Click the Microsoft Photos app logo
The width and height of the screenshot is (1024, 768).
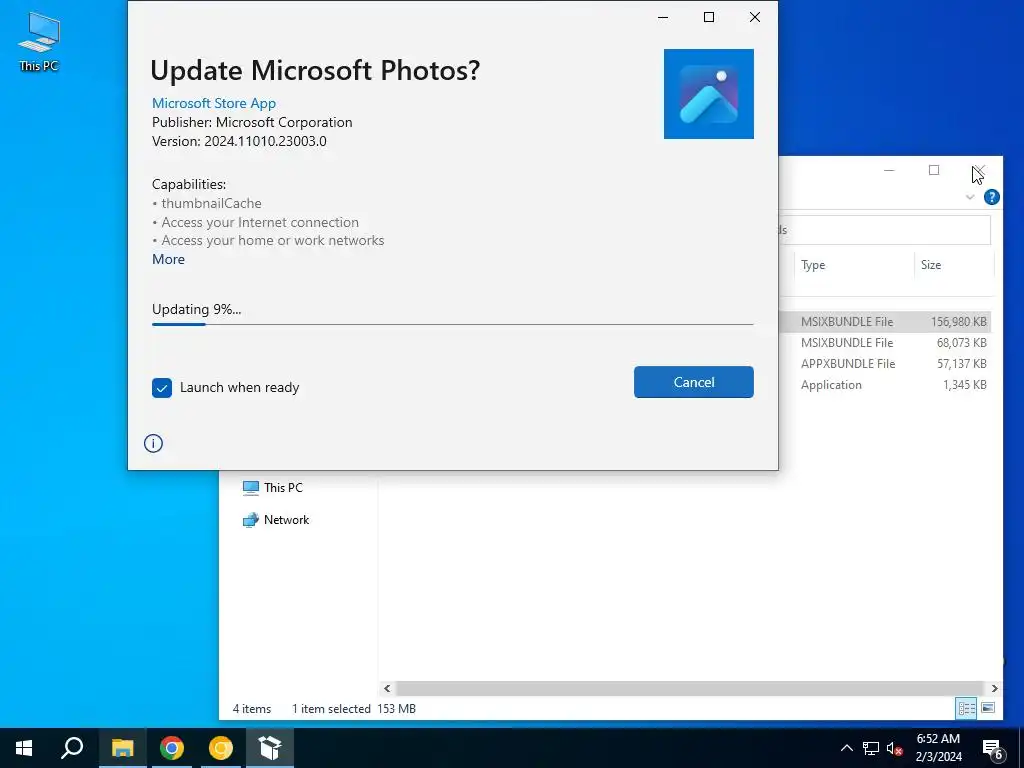(x=709, y=94)
